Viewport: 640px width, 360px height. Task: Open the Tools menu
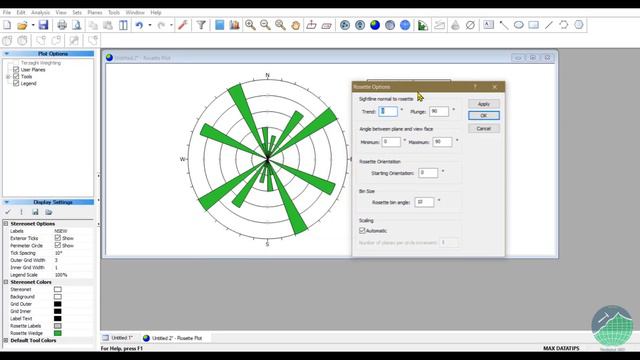click(x=114, y=13)
